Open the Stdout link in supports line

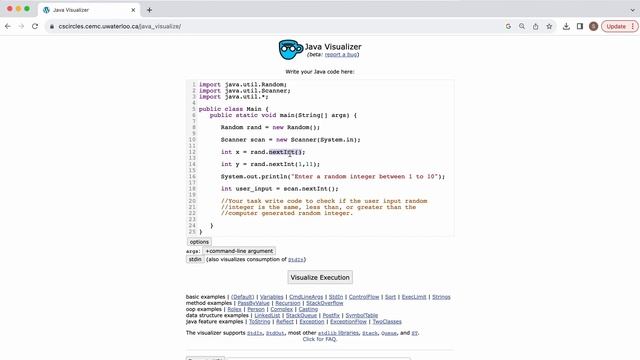click(275, 333)
